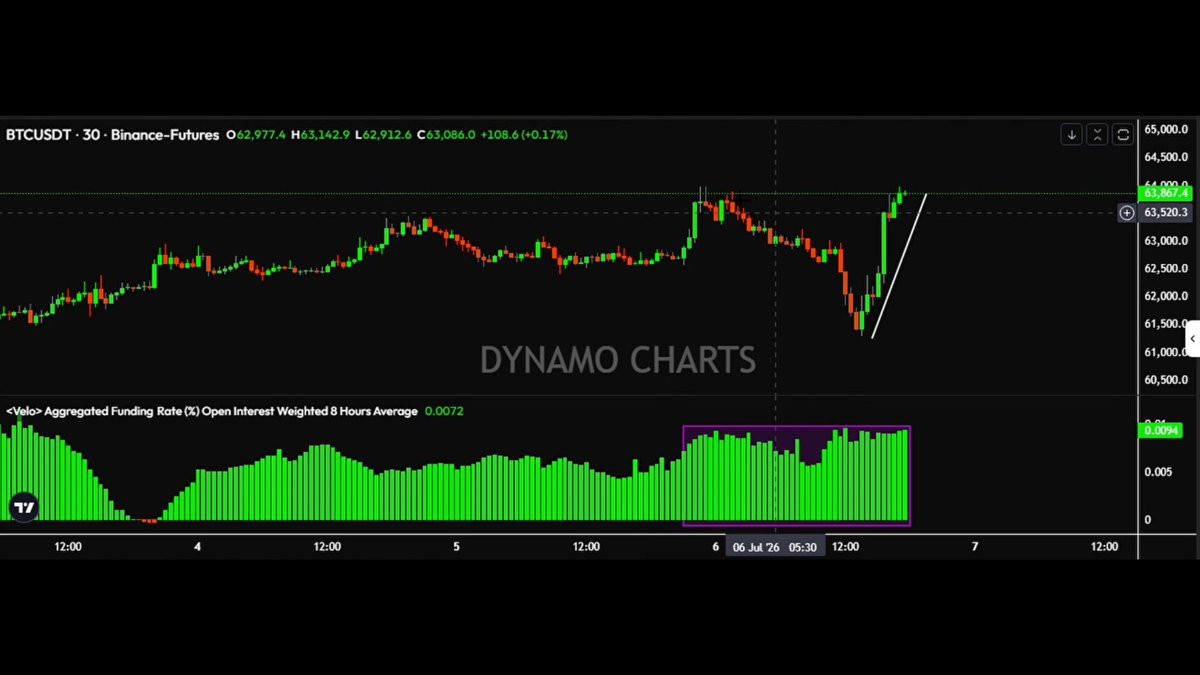Click the crosshair price label 63,520.3
The height and width of the screenshot is (675, 1200).
1165,212
